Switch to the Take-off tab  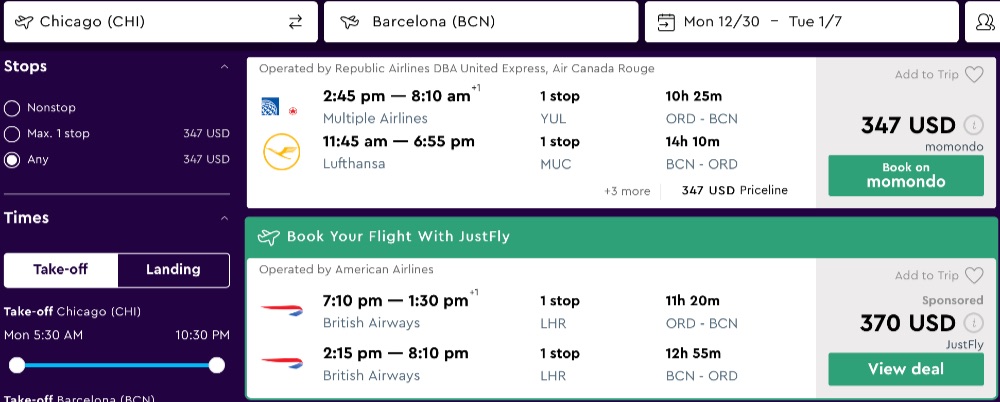pos(61,270)
